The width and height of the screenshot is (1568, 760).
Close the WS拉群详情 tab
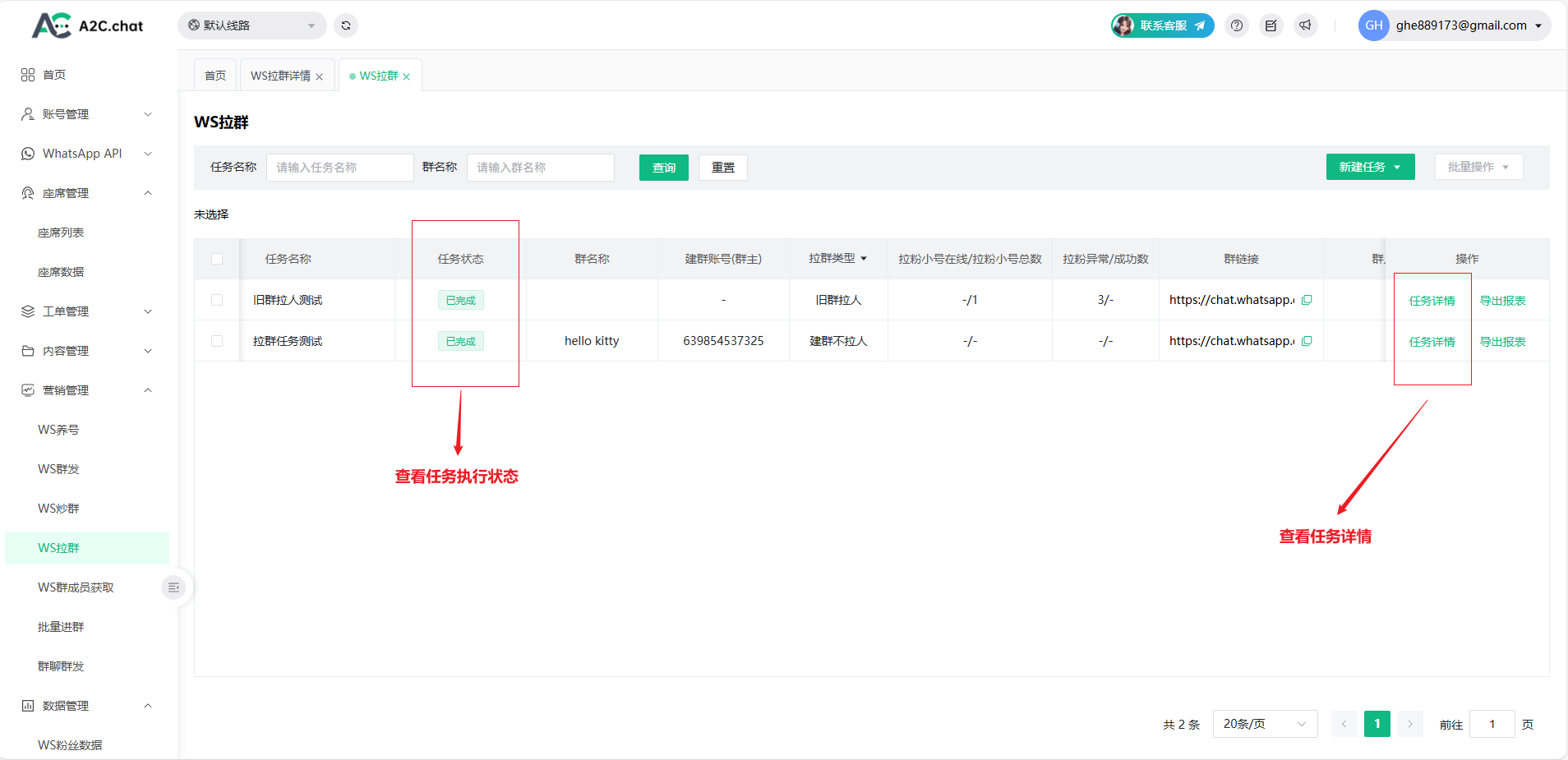[320, 76]
